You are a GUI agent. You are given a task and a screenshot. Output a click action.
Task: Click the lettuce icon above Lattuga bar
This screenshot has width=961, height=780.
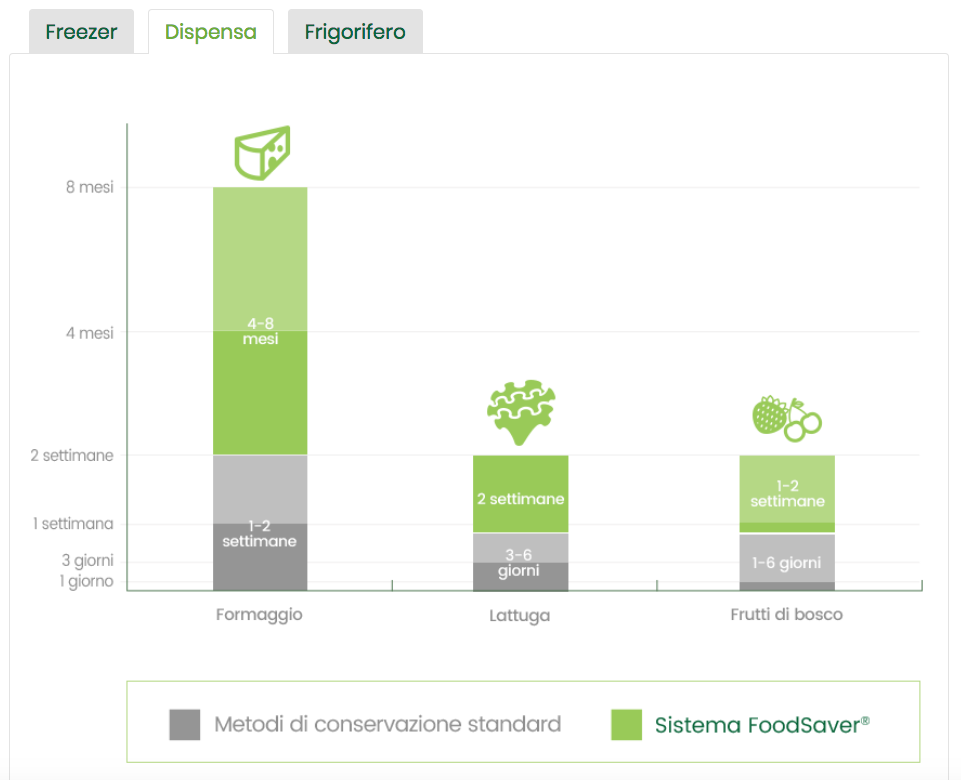click(x=519, y=412)
